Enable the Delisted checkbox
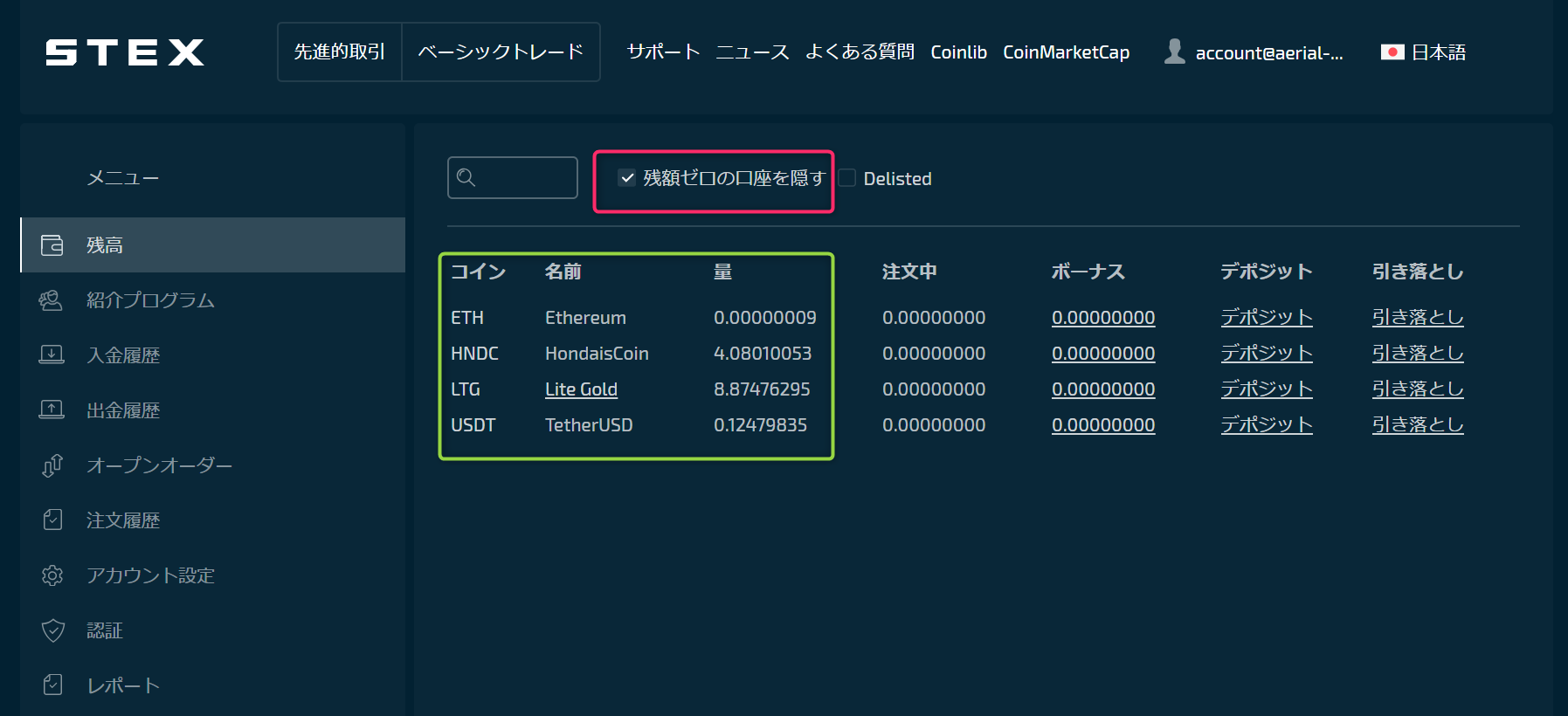Viewport: 1568px width, 716px height. pos(846,178)
